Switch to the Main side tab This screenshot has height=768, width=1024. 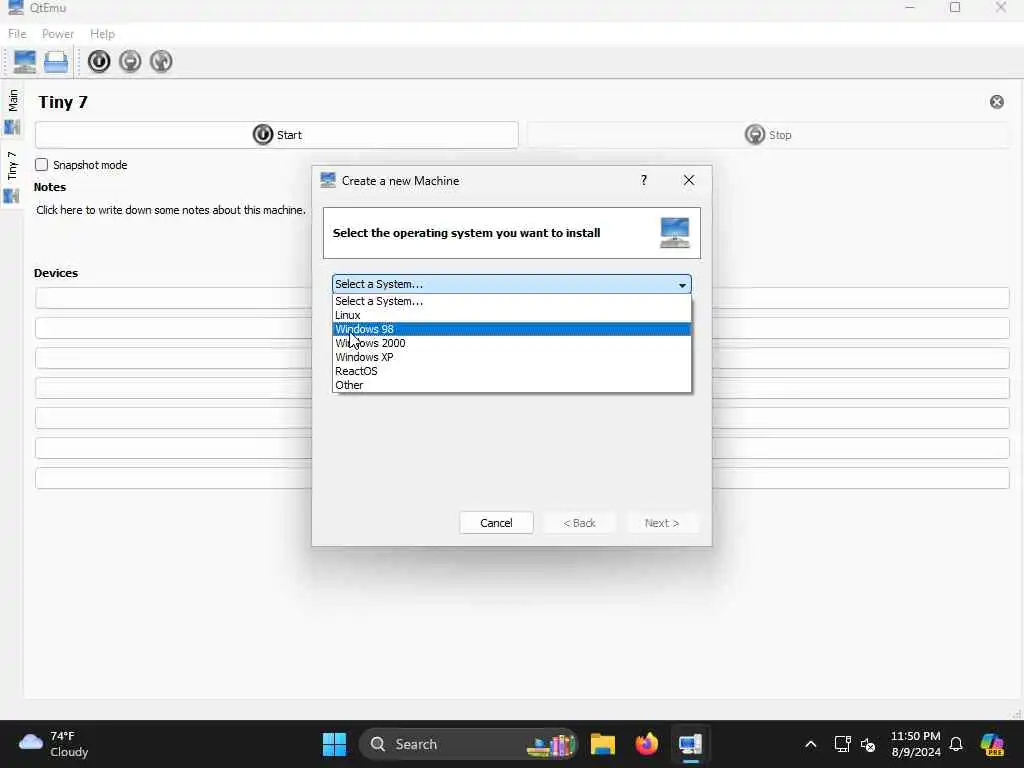[12, 111]
